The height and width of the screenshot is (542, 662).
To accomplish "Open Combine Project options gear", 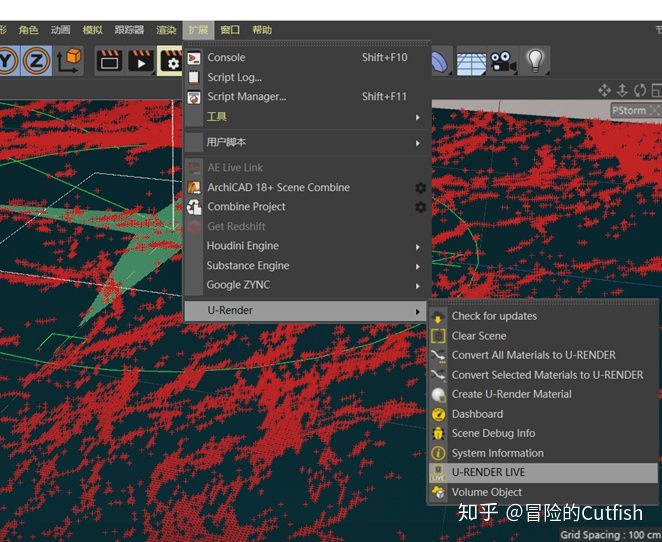I will pos(420,207).
